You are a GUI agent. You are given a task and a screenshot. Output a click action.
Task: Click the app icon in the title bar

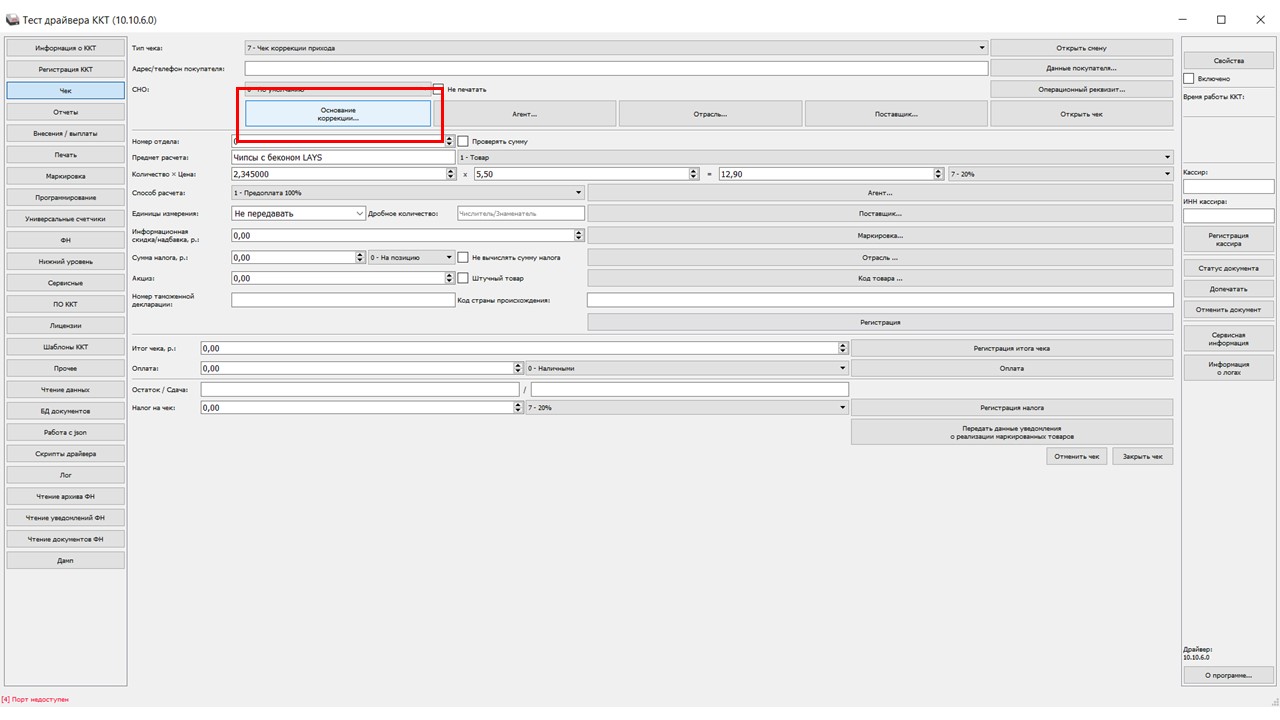[12, 20]
